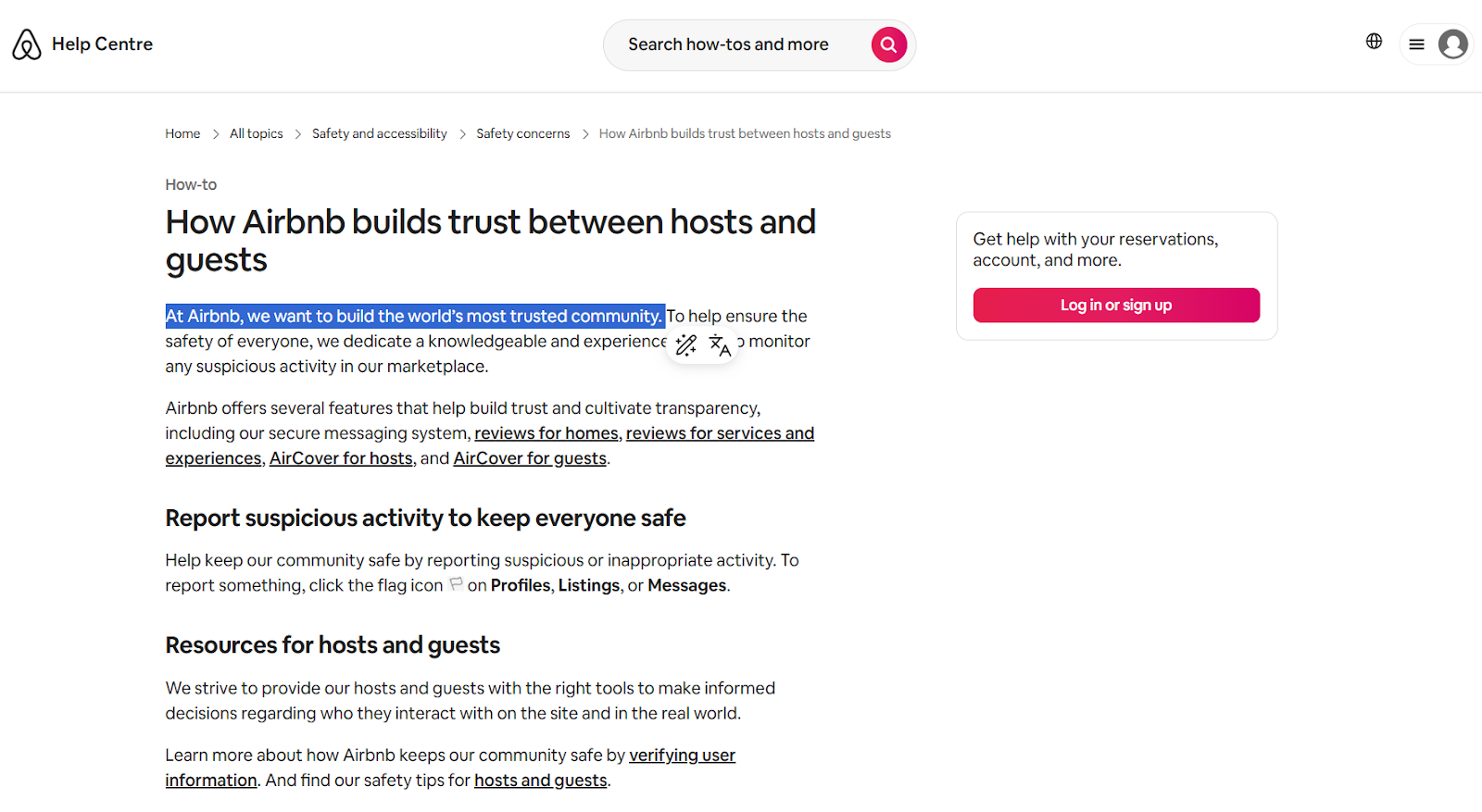Click current page breadcrumb text

tap(745, 134)
